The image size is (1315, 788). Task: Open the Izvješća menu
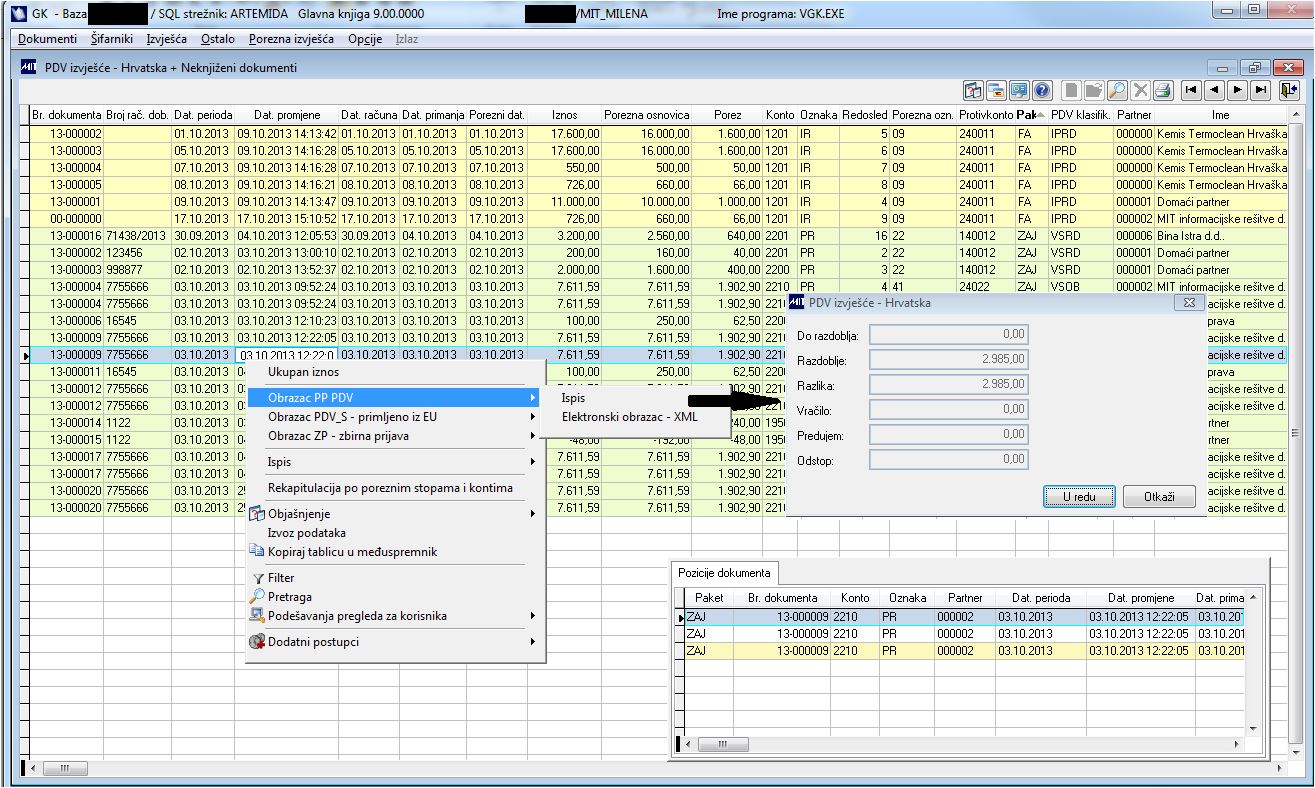[x=166, y=39]
